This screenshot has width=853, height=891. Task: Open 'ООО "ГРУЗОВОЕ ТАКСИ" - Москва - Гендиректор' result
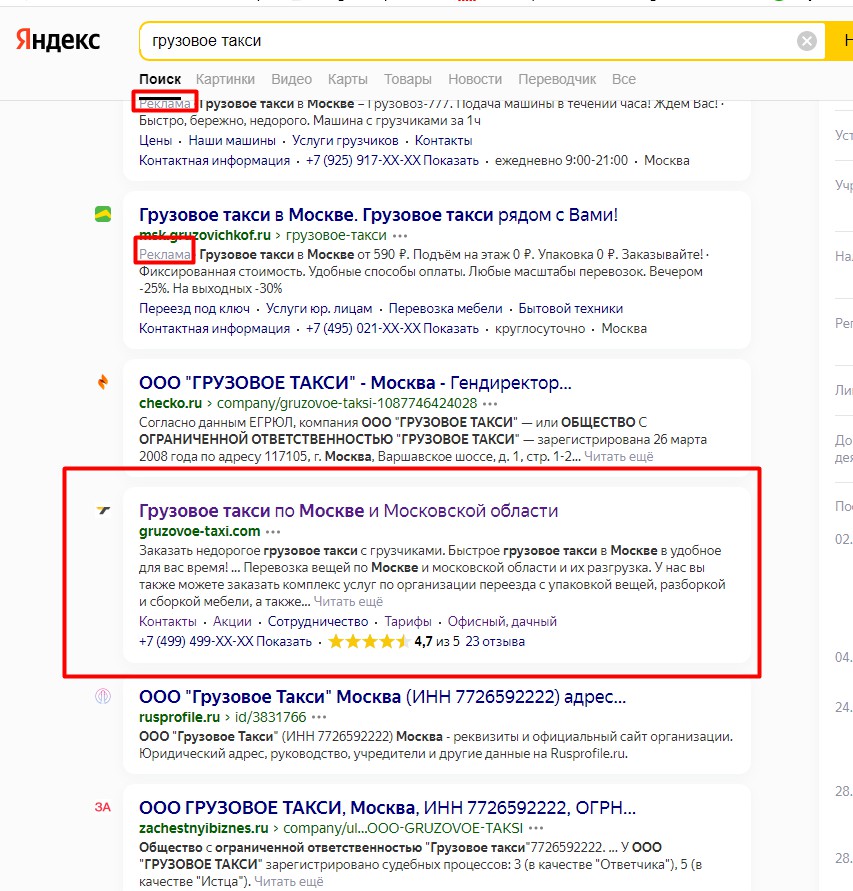[x=355, y=382]
